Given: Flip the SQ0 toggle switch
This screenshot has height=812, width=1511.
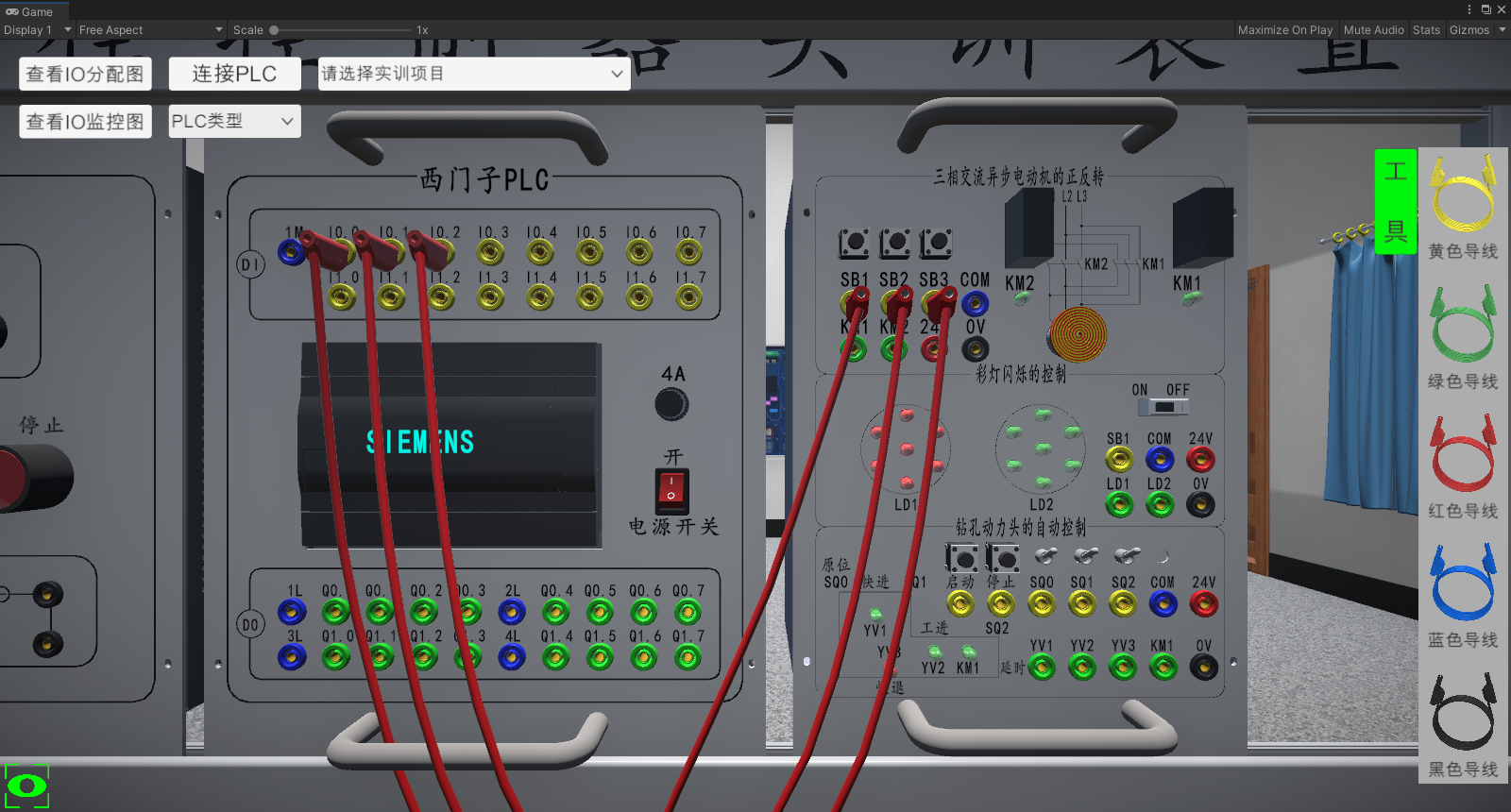Looking at the screenshot, I should [1045, 555].
